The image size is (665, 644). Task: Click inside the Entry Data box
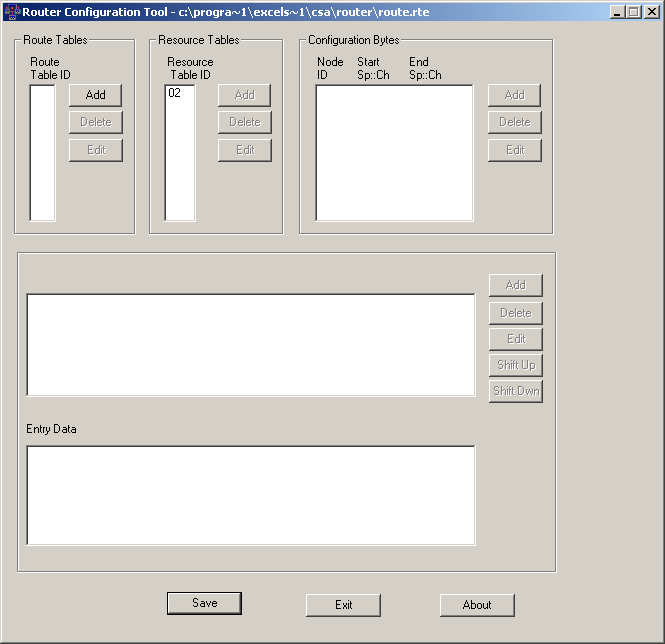[250, 495]
